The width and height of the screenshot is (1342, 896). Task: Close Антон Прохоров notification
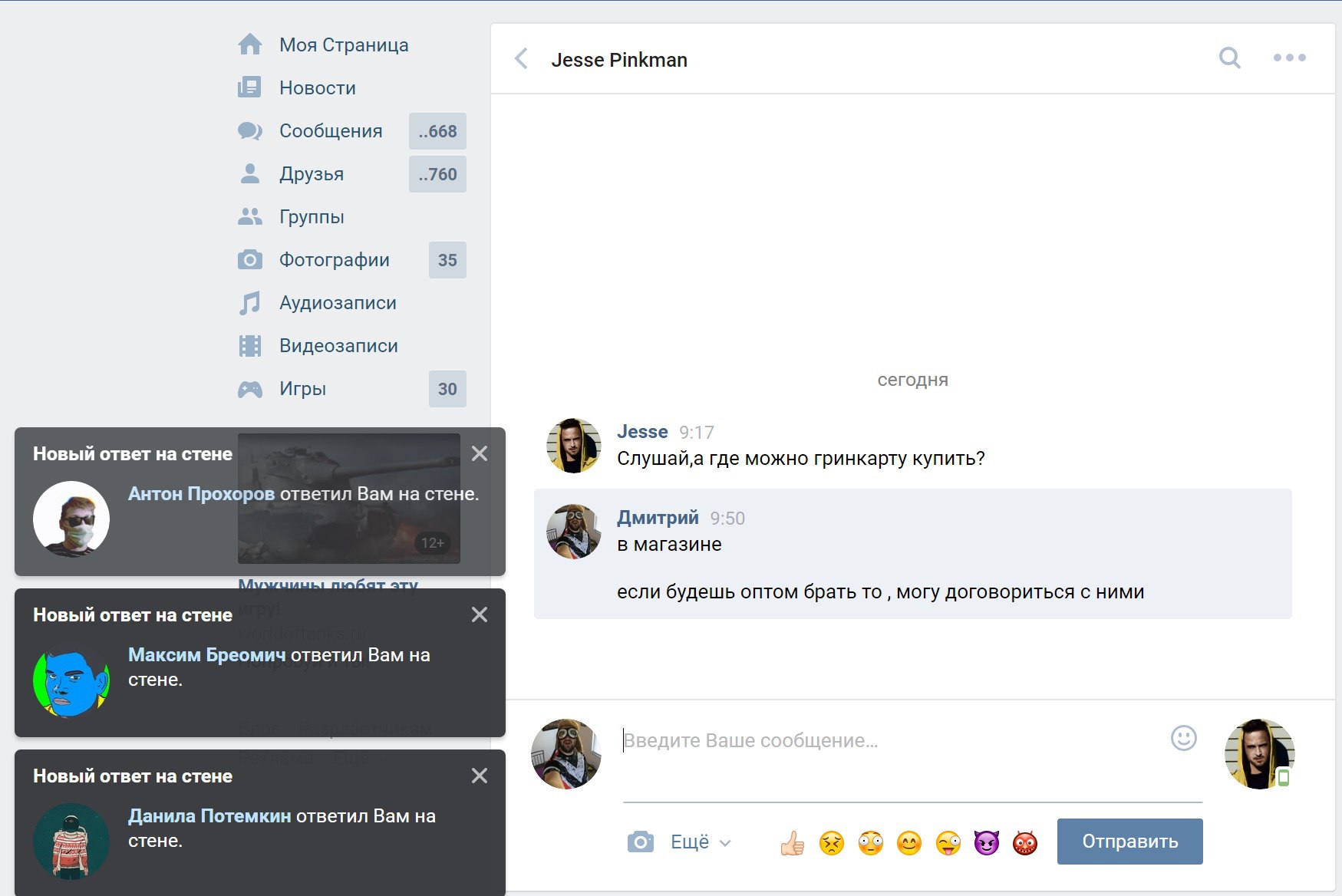point(480,453)
